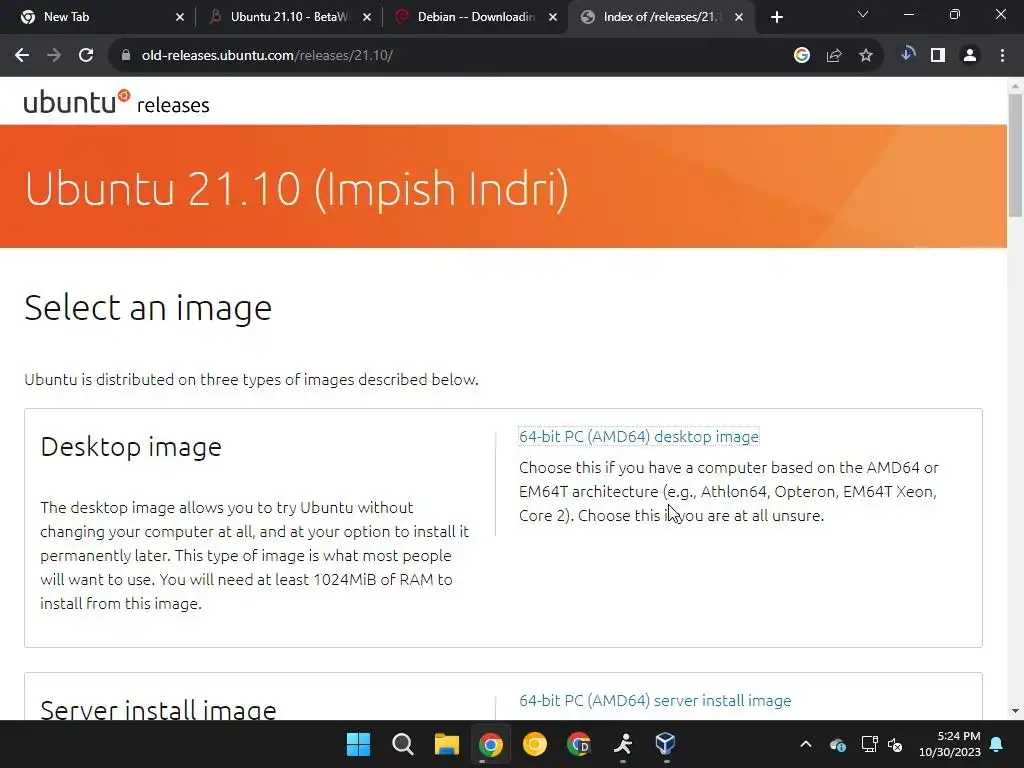Close the Debian Downloading tab
The height and width of the screenshot is (768, 1024).
tap(553, 18)
